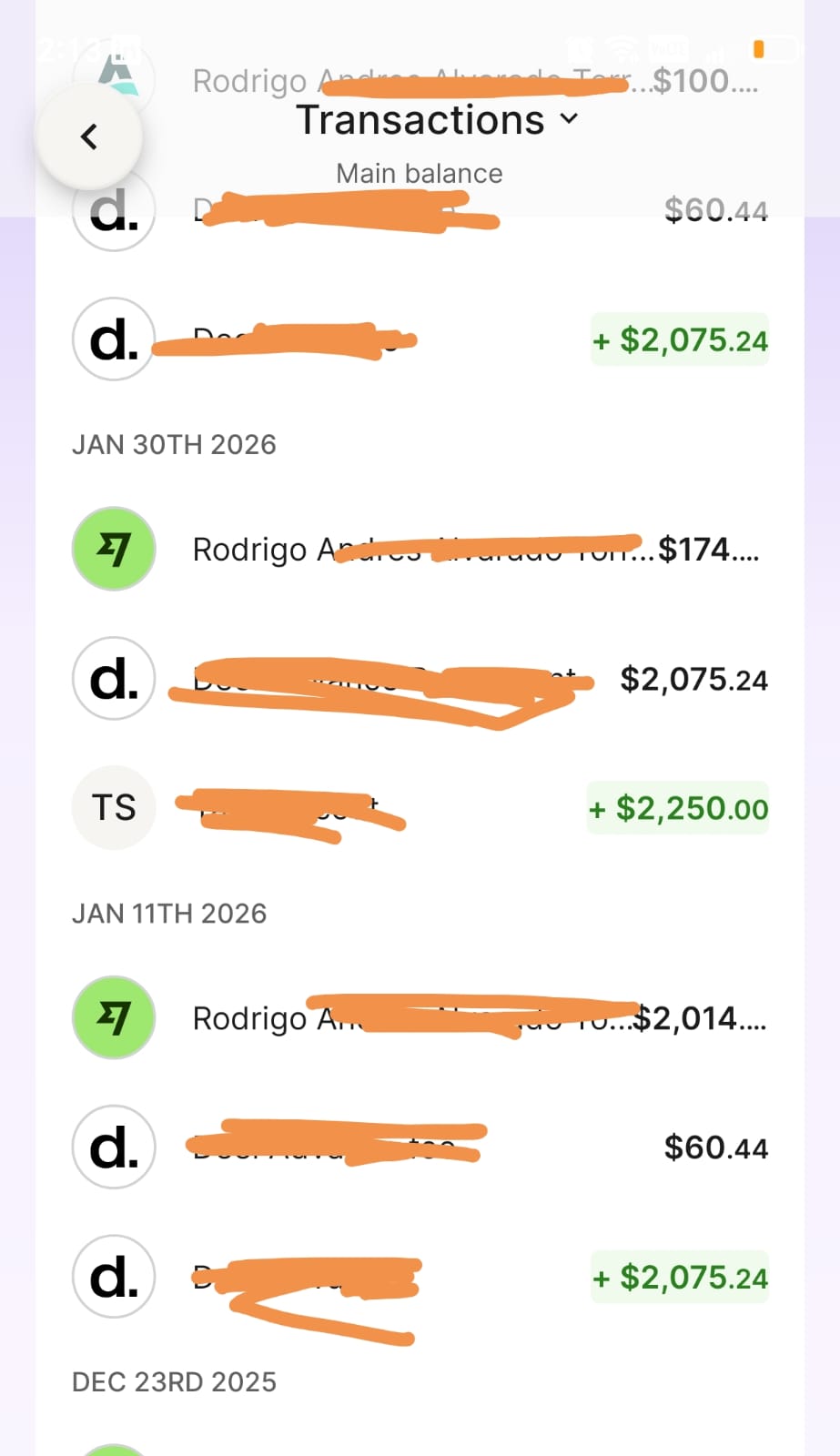Tap green + $2,075.24 amount above Jan 30th header
840x1456 pixels.
tap(680, 340)
